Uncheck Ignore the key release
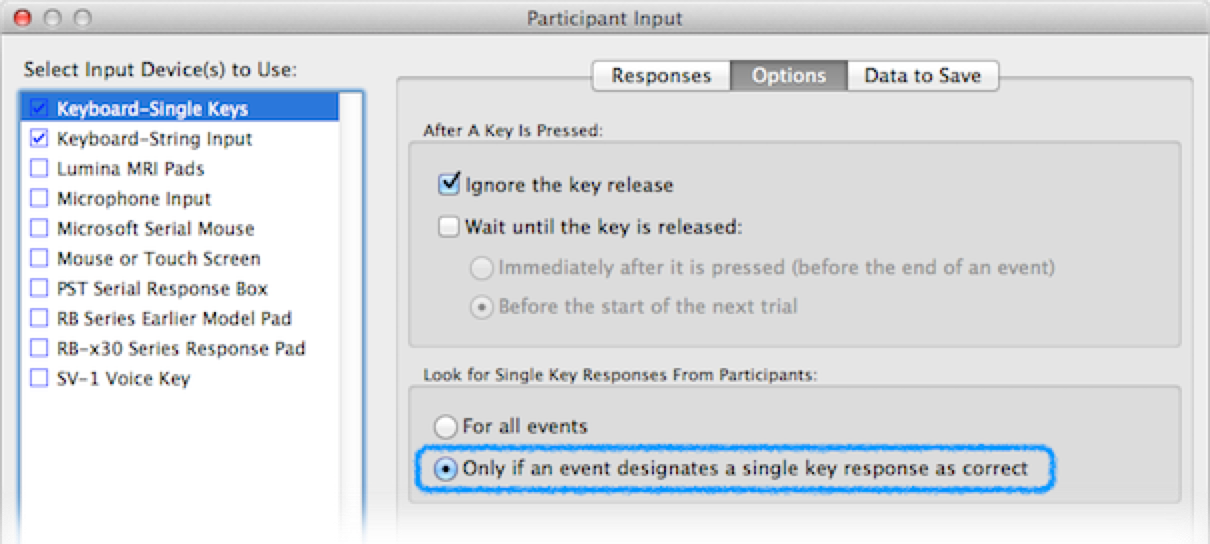The image size is (1210, 544). pos(448,185)
